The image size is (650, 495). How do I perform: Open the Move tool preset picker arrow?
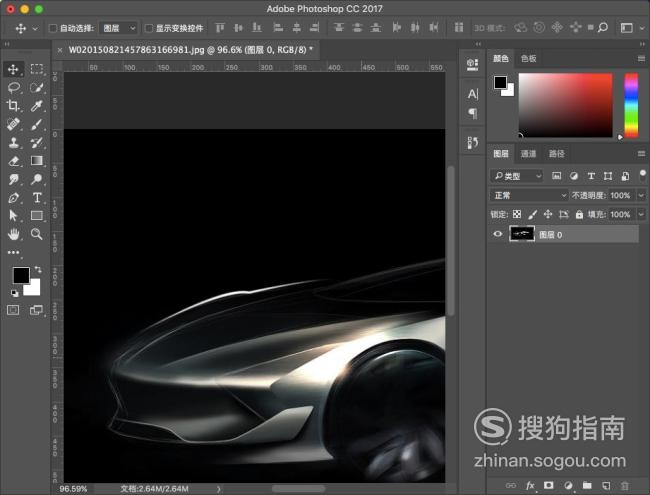pyautogui.click(x=35, y=29)
